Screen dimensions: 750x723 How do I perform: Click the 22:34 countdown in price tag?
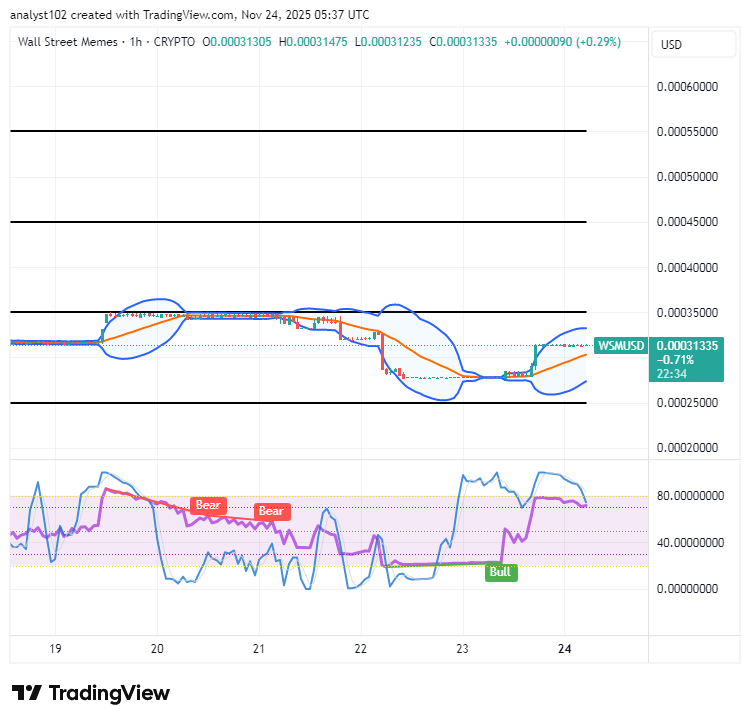(x=672, y=374)
